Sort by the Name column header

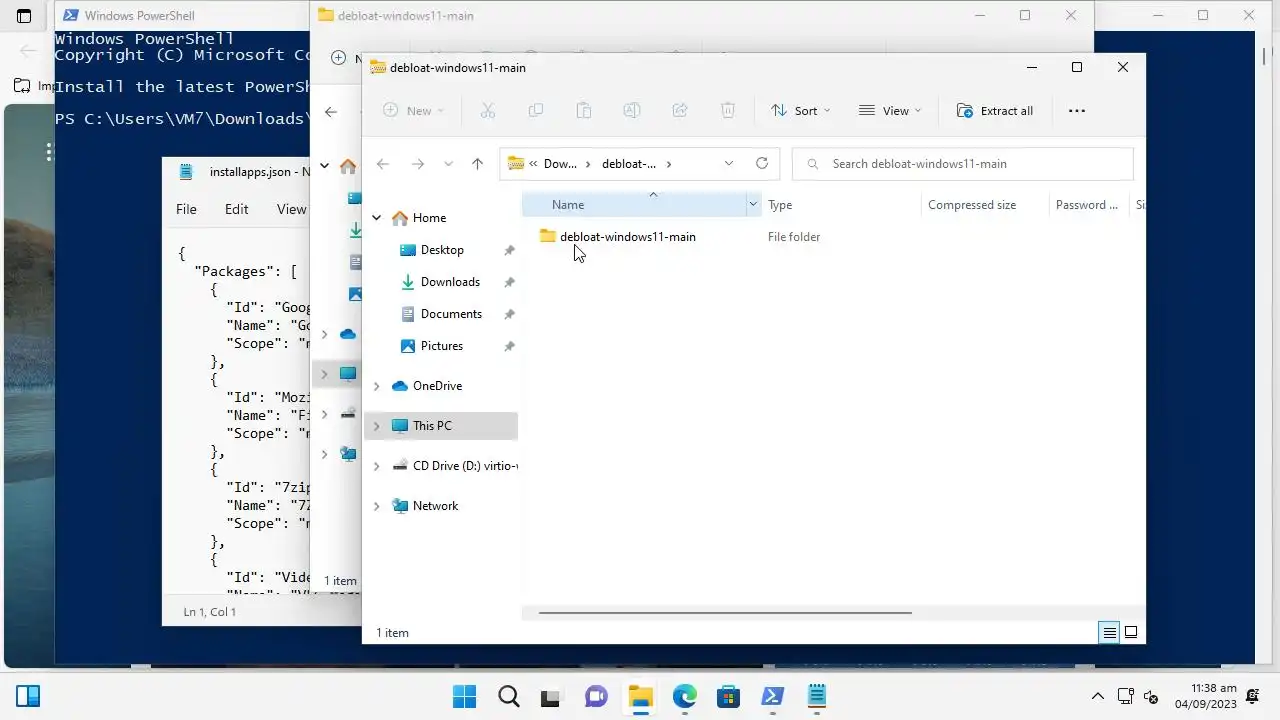(x=568, y=205)
